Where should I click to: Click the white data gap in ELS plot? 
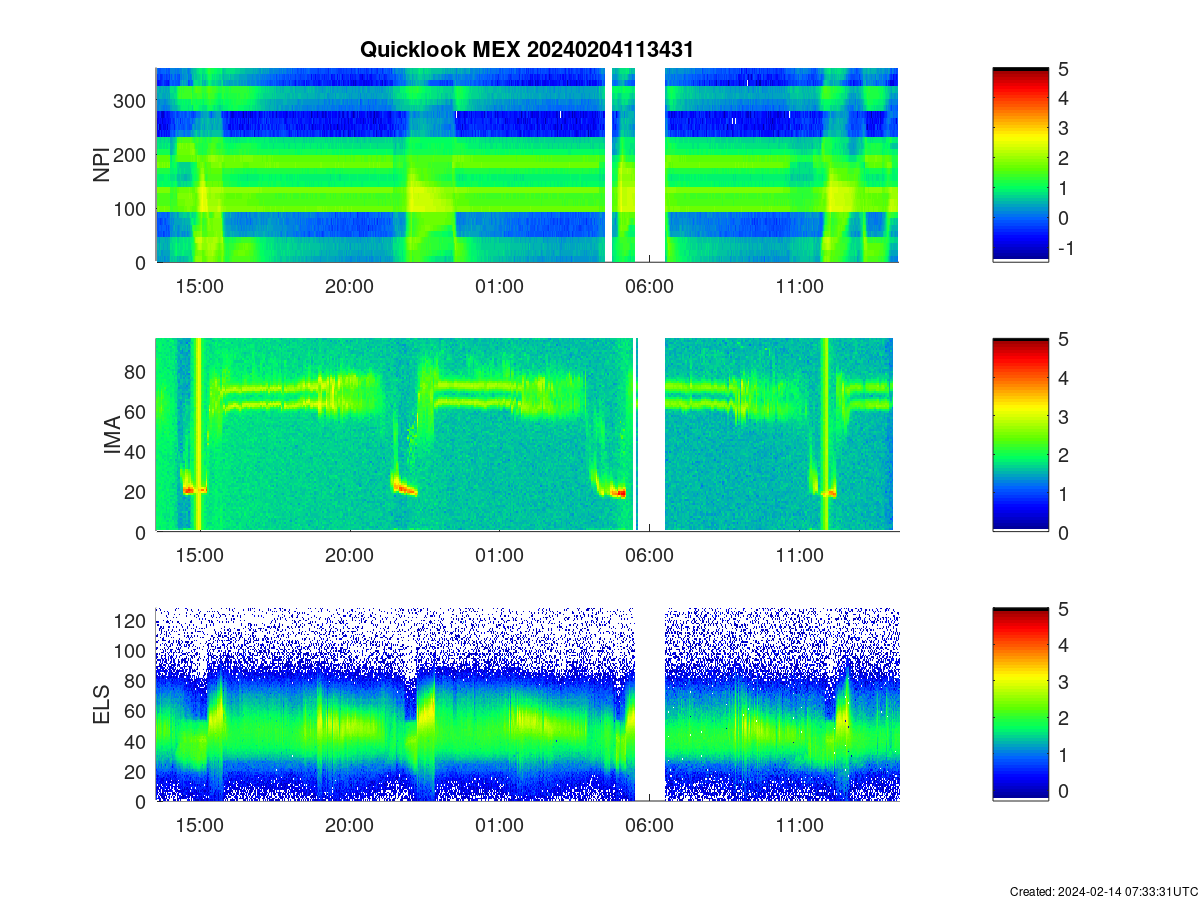651,704
